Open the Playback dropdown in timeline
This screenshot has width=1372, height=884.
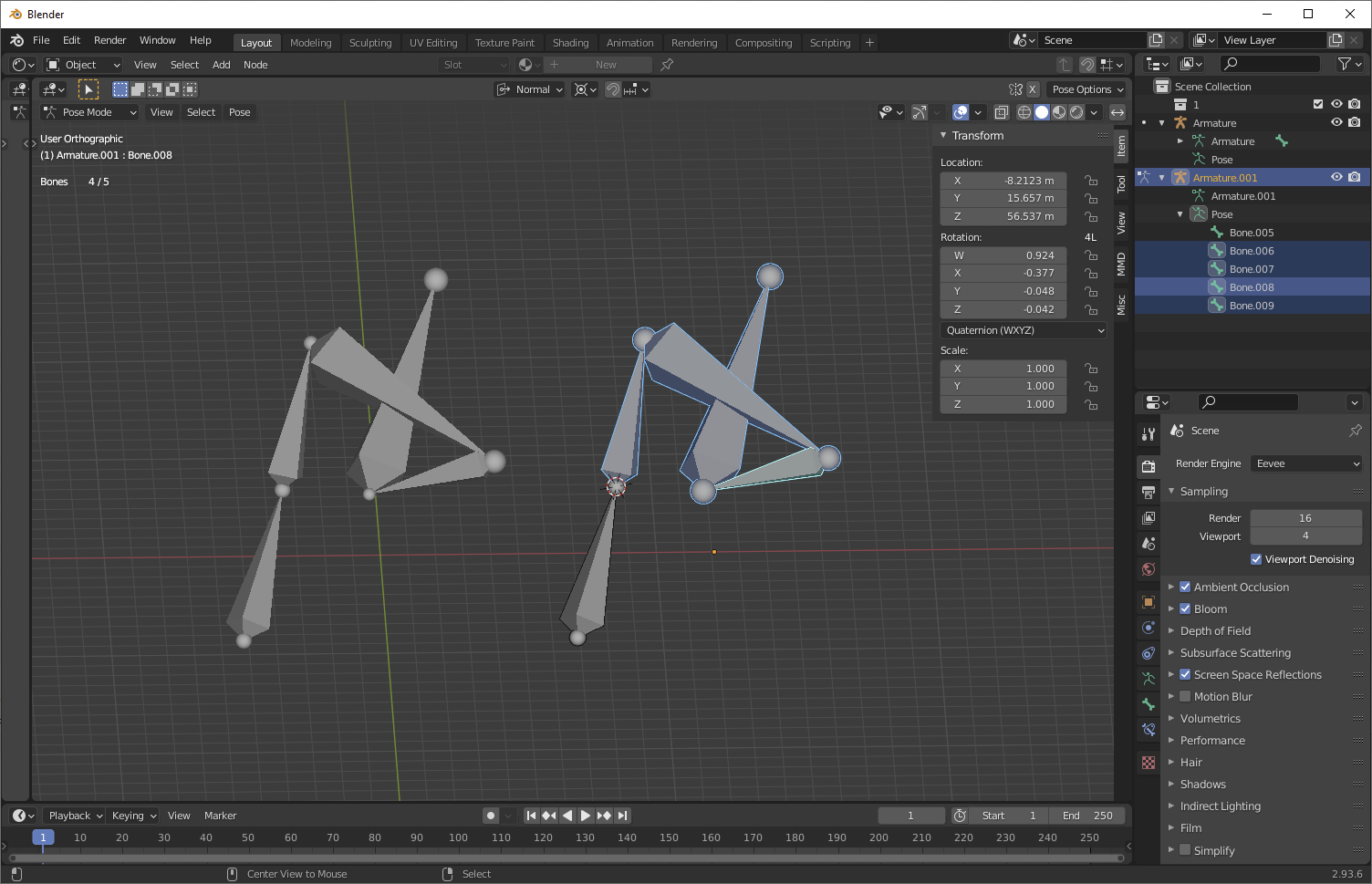[x=75, y=816]
